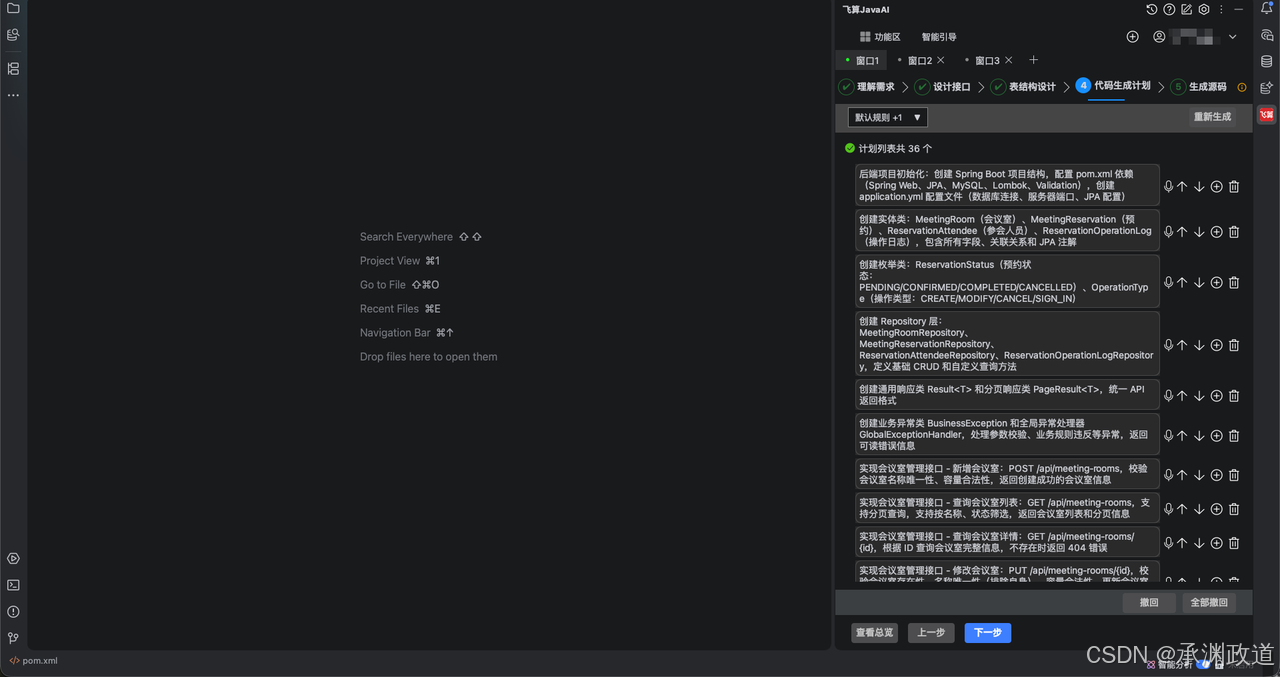Image resolution: width=1280 pixels, height=677 pixels.
Task: Click the blue 下一步 button
Action: click(x=988, y=633)
